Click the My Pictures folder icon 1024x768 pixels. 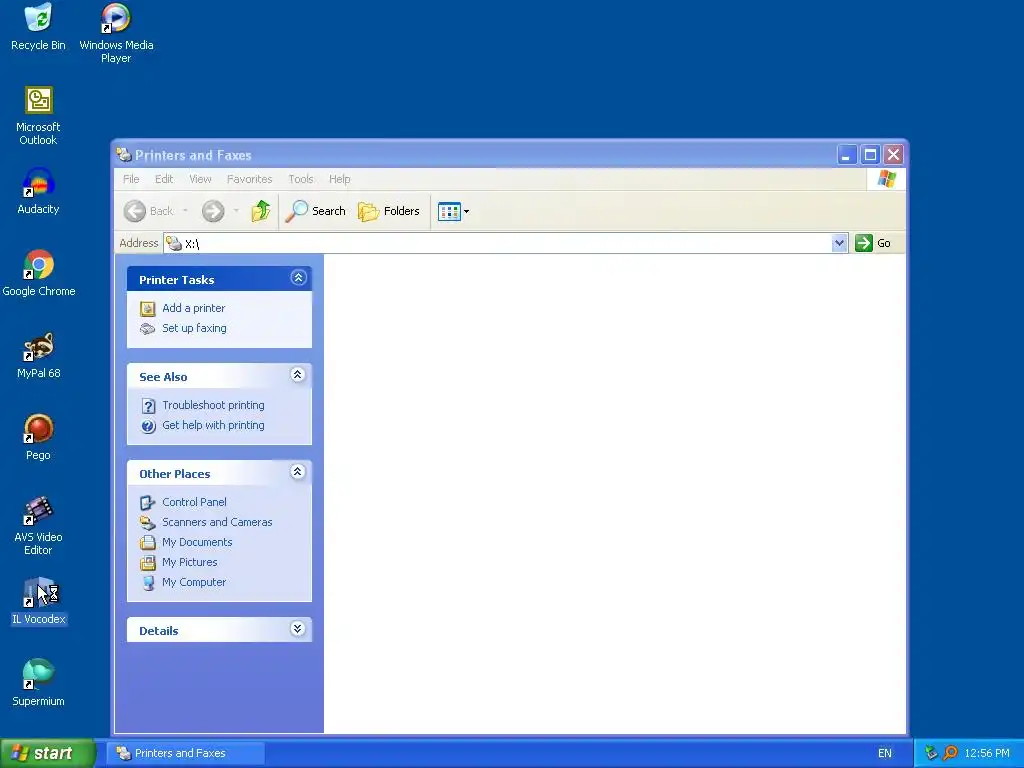pyautogui.click(x=148, y=562)
